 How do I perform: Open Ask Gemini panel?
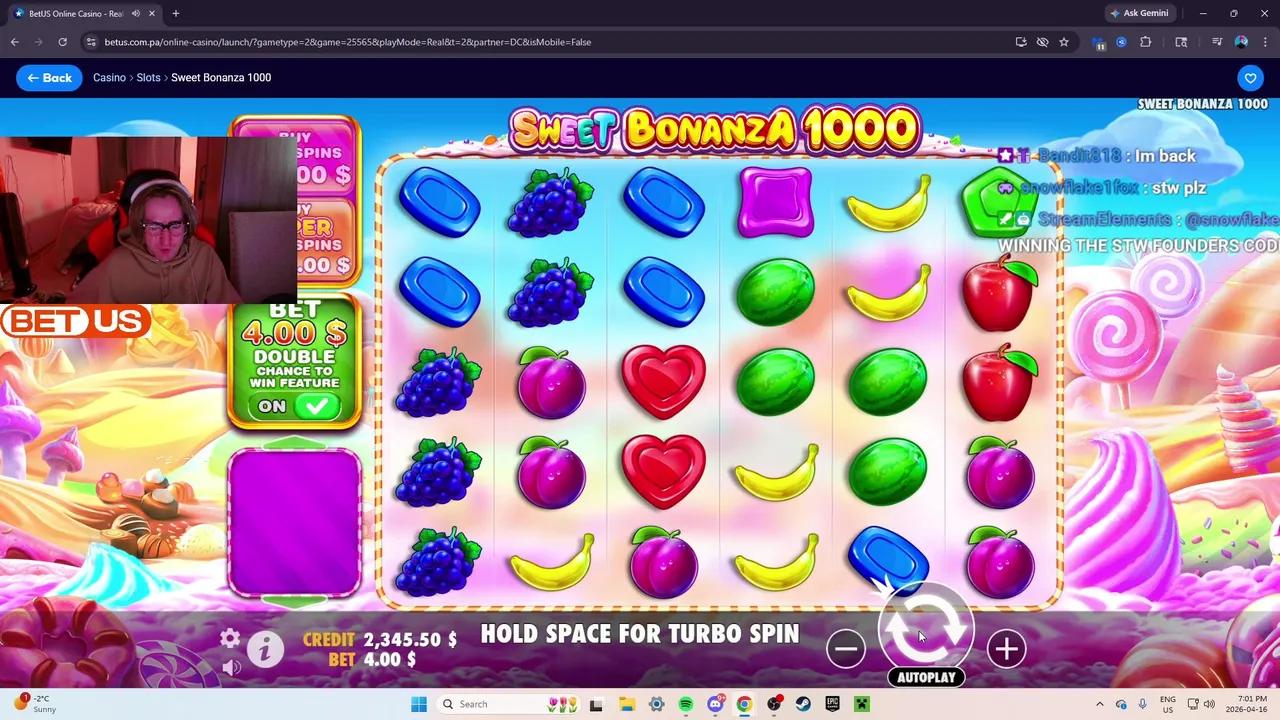pos(1139,13)
